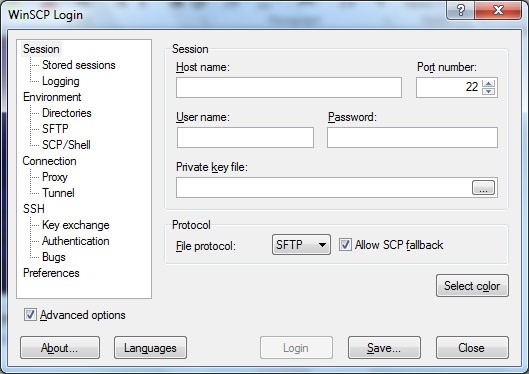Image resolution: width=529 pixels, height=374 pixels.
Task: Select the Bugs tree item
Action: click(x=54, y=257)
